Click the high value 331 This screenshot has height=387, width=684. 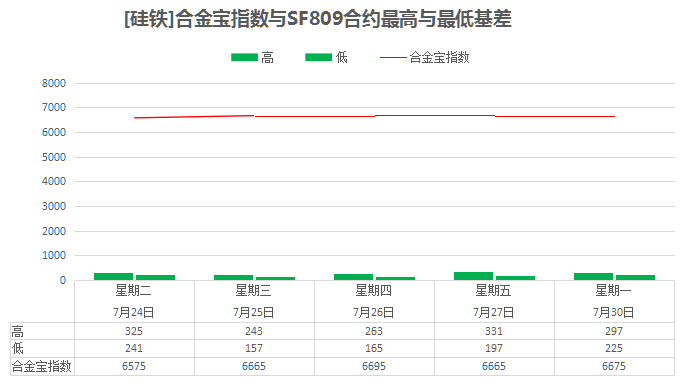pos(493,332)
